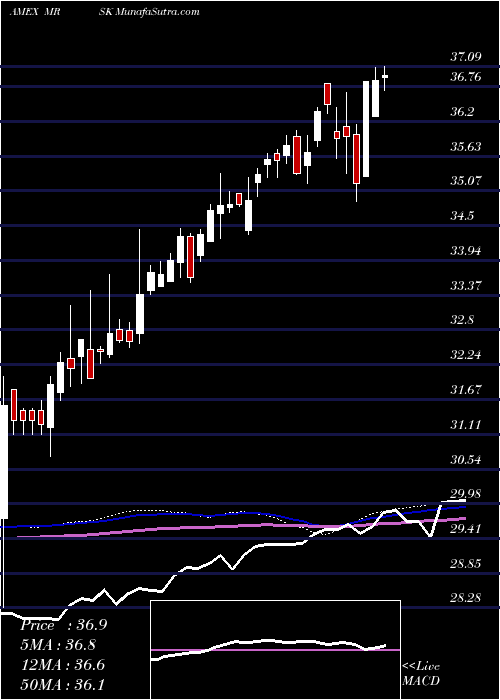Viewport: 500px width, 700px height.
Task: Click the 33.94 price axis label
Action: [466, 250]
